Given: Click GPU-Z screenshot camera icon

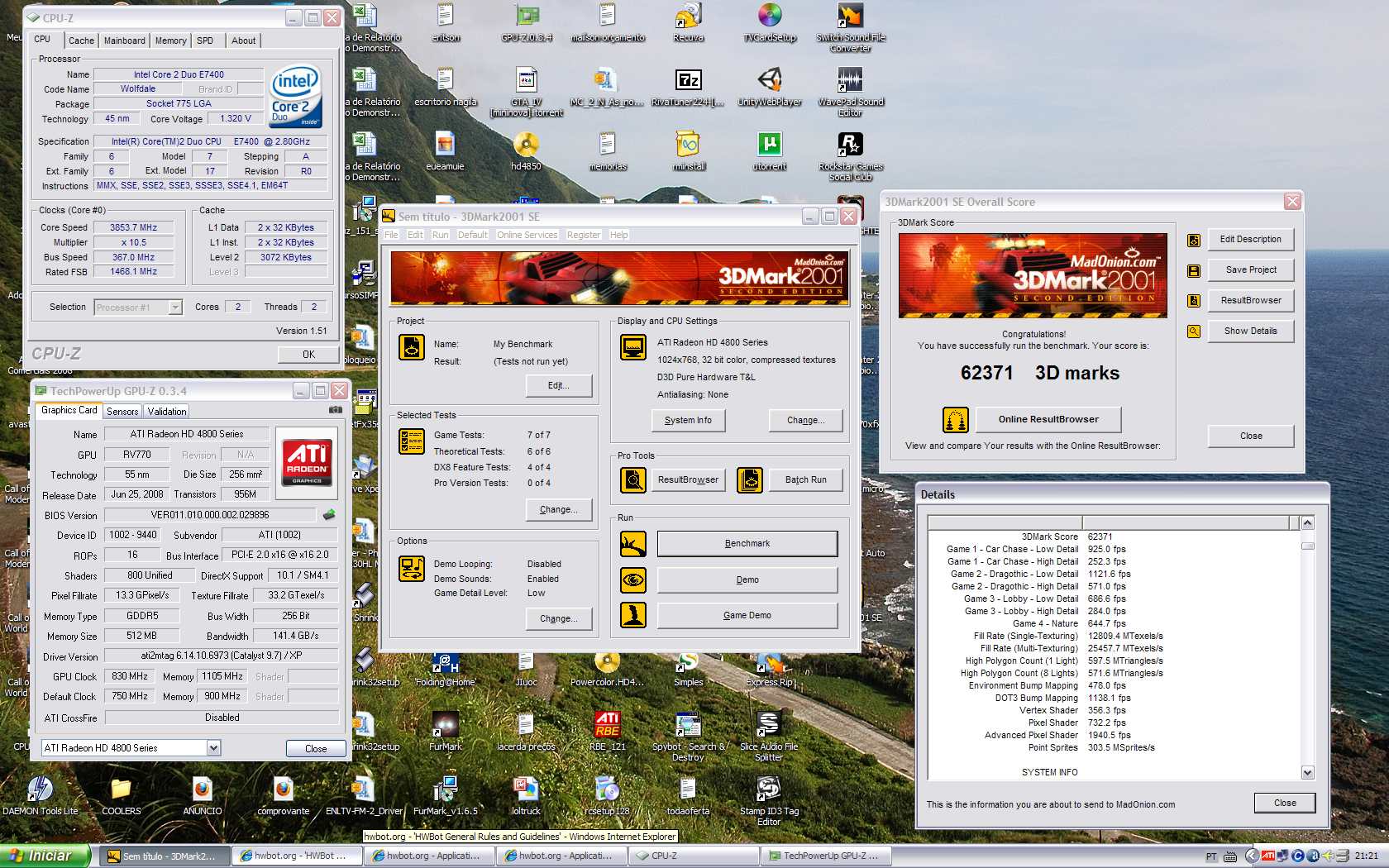Looking at the screenshot, I should pyautogui.click(x=335, y=410).
